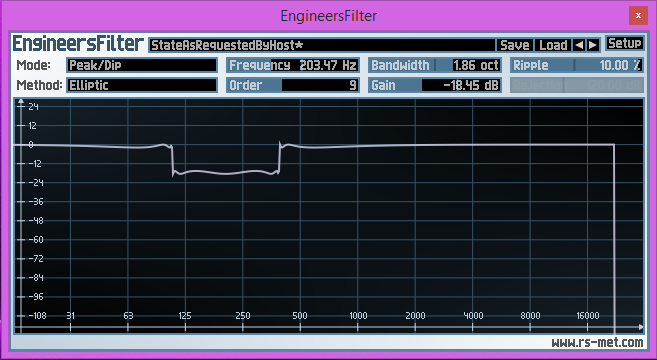Click the frequency response curve dip

(226, 173)
